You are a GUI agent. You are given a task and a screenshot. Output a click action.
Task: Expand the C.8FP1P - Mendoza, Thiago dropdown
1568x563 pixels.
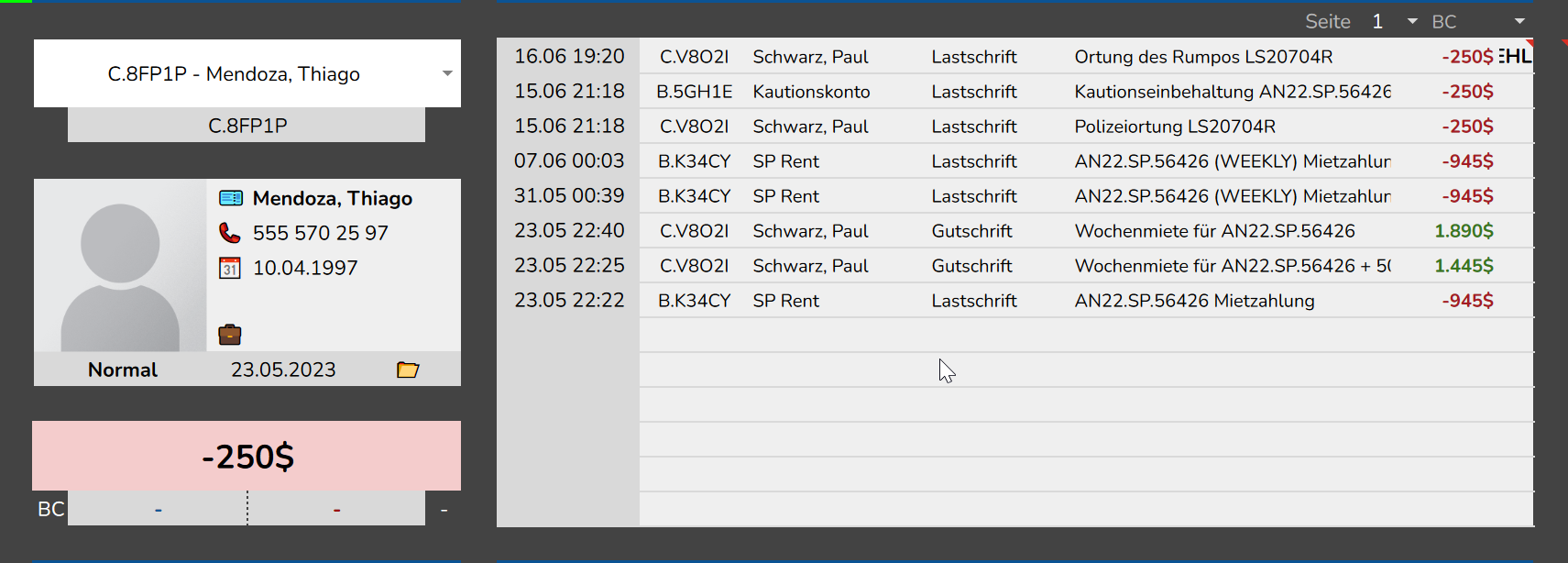click(447, 73)
